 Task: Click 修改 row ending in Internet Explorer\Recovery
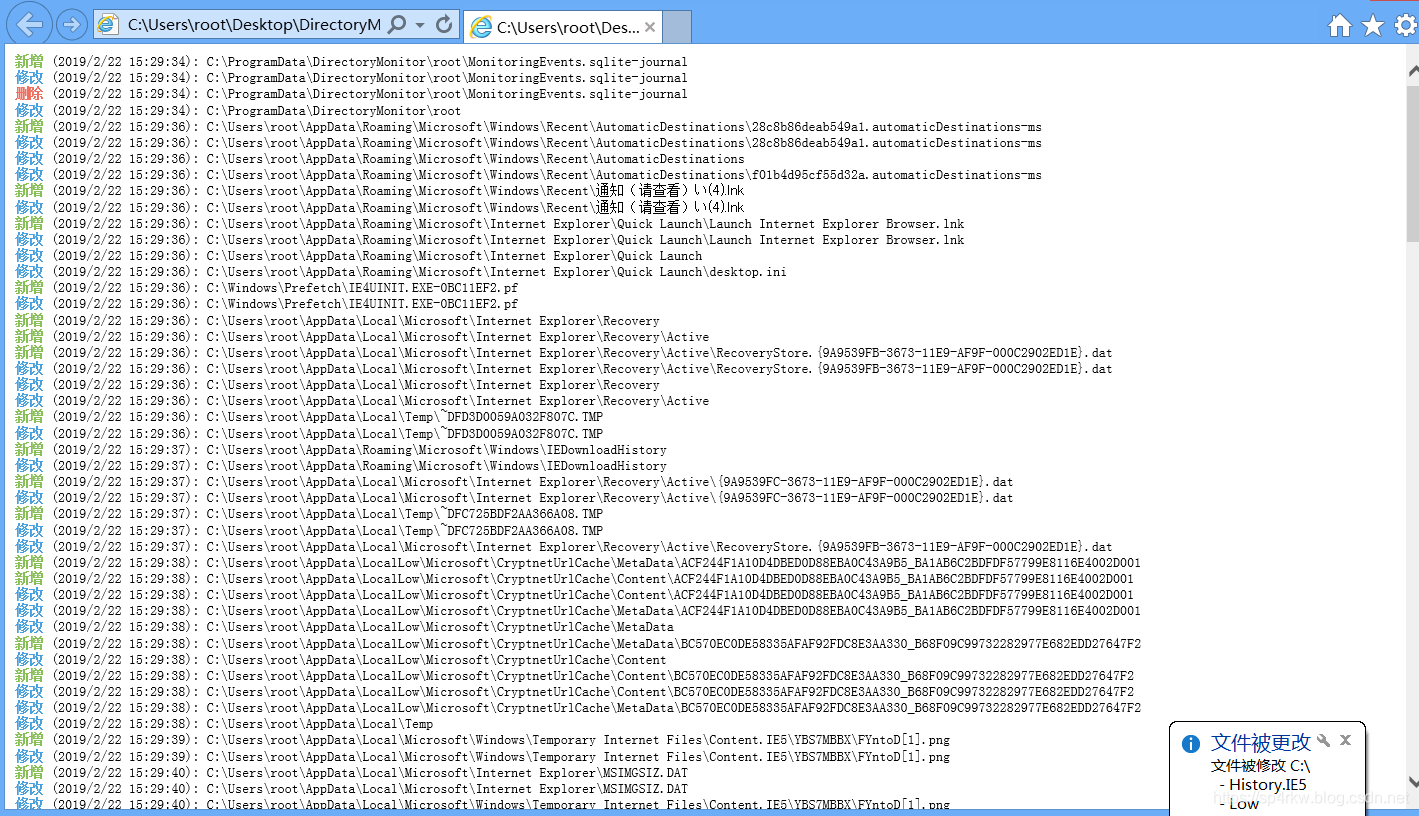337,385
